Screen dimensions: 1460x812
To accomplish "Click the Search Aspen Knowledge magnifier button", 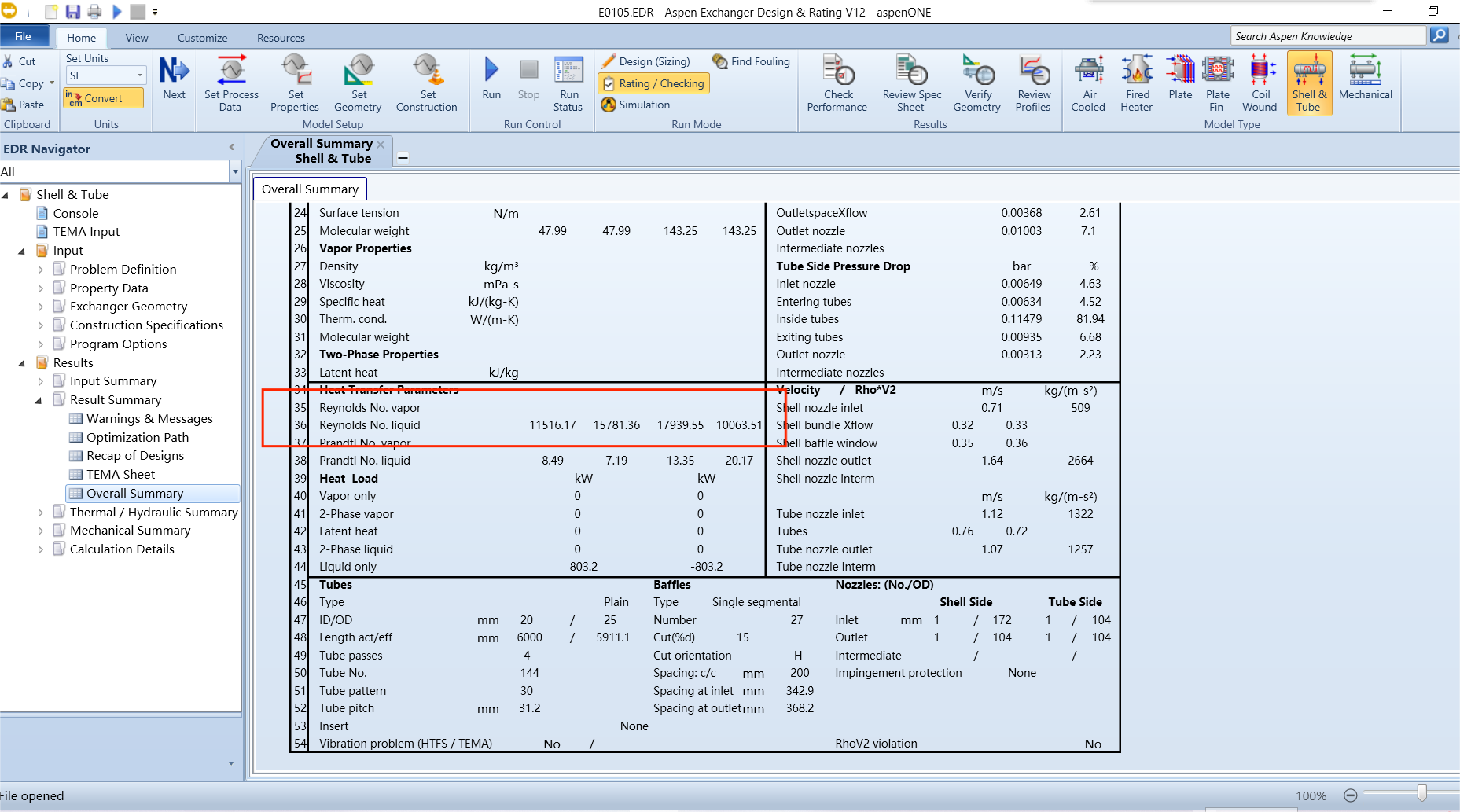I will pos(1440,35).
